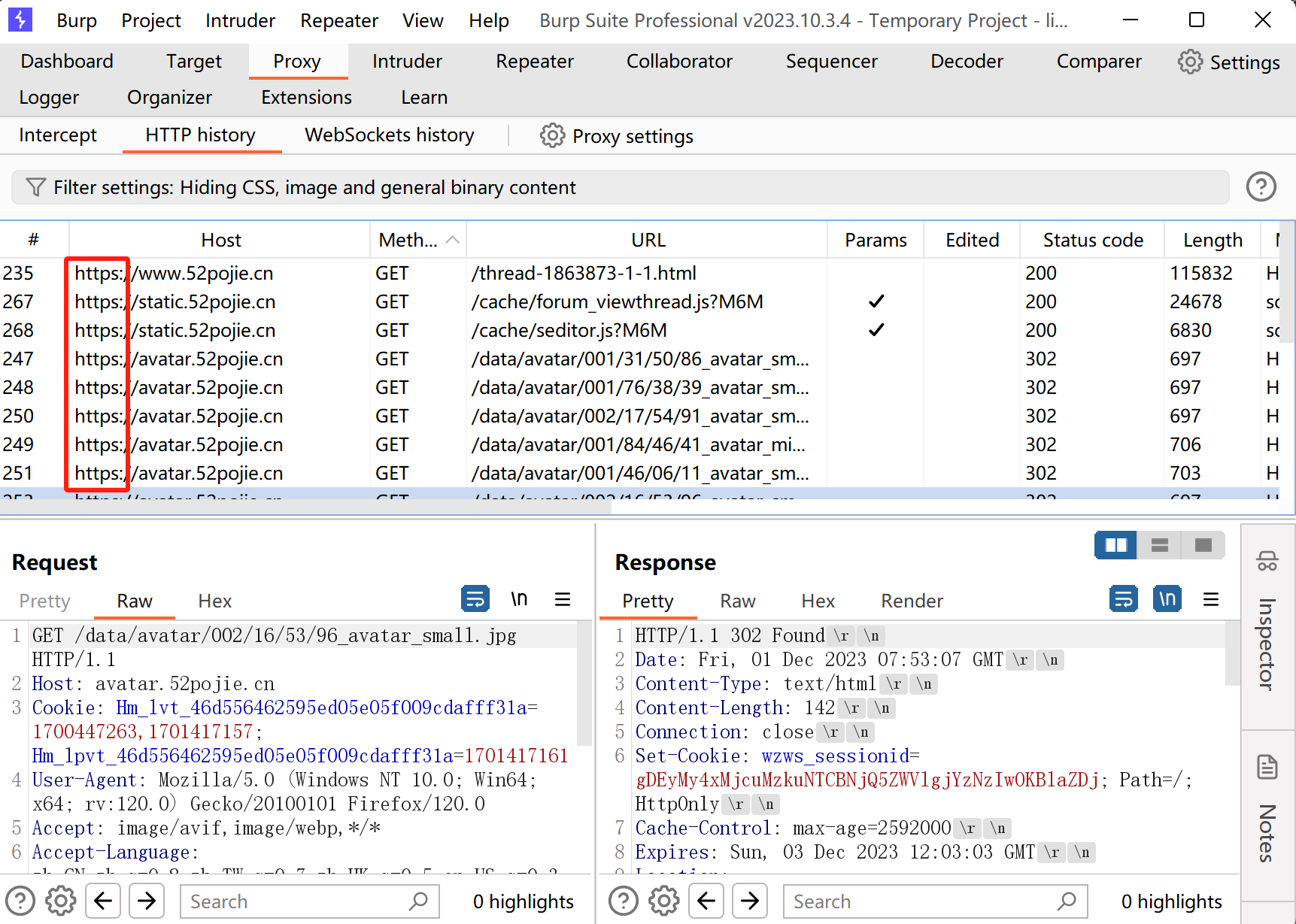Open Request search settings gear
Viewport: 1296px width, 924px height.
click(x=61, y=901)
